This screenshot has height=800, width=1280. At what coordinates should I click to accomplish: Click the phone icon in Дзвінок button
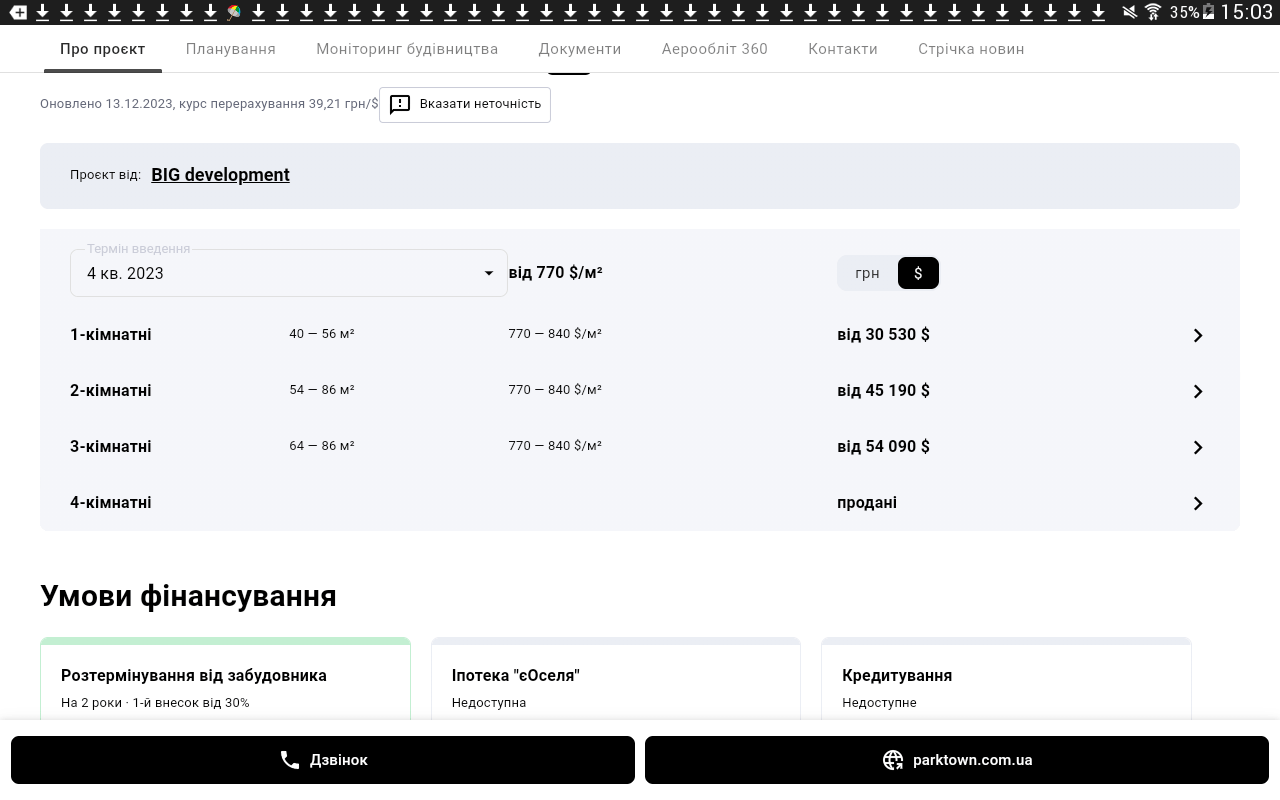pyautogui.click(x=290, y=760)
